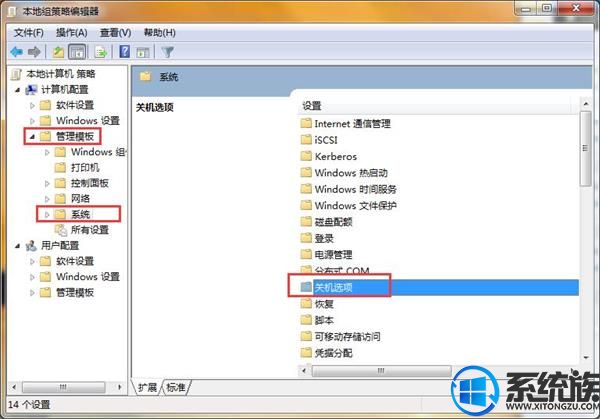
Task: Click the Export list toolbar icon
Action: point(101,52)
